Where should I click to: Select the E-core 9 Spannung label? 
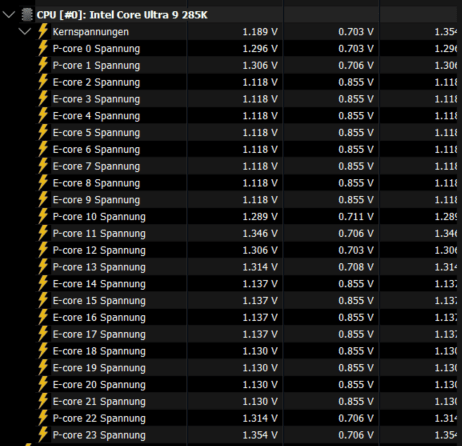pyautogui.click(x=96, y=200)
